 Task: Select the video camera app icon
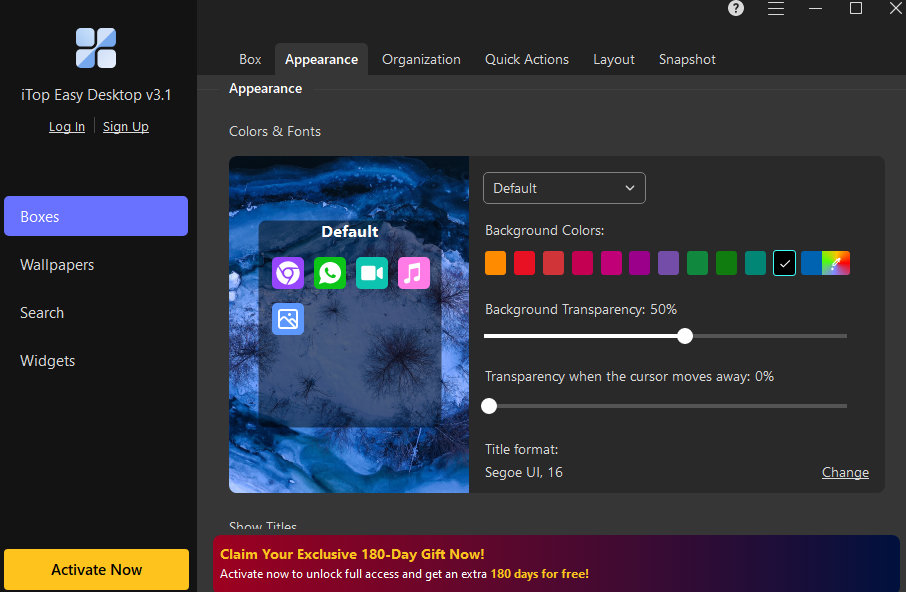(x=371, y=273)
